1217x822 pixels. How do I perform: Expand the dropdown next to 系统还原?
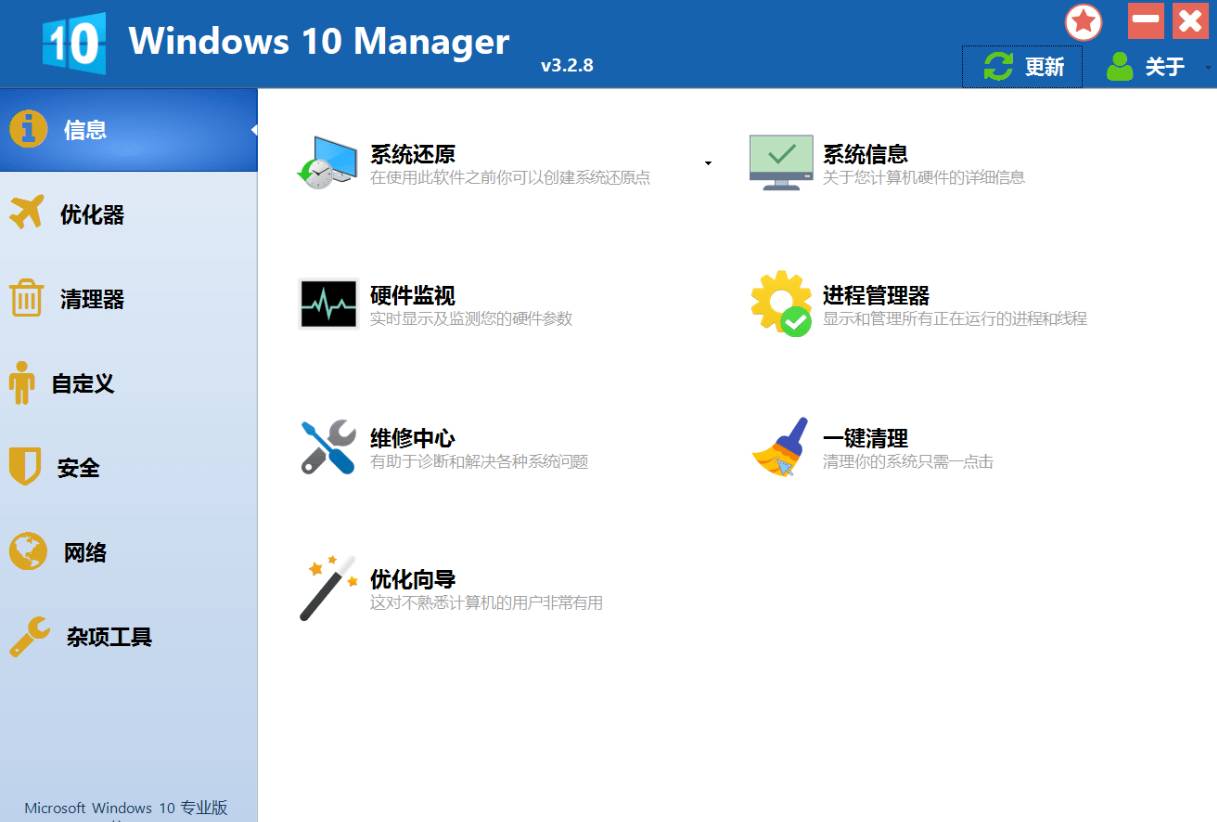click(x=708, y=162)
